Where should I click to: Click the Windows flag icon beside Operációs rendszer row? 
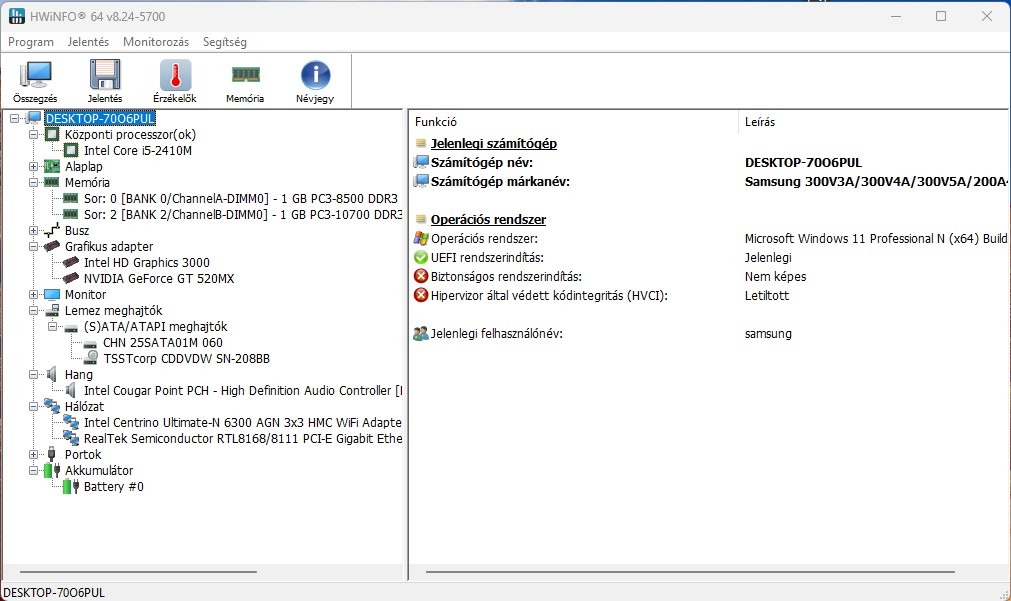click(421, 239)
